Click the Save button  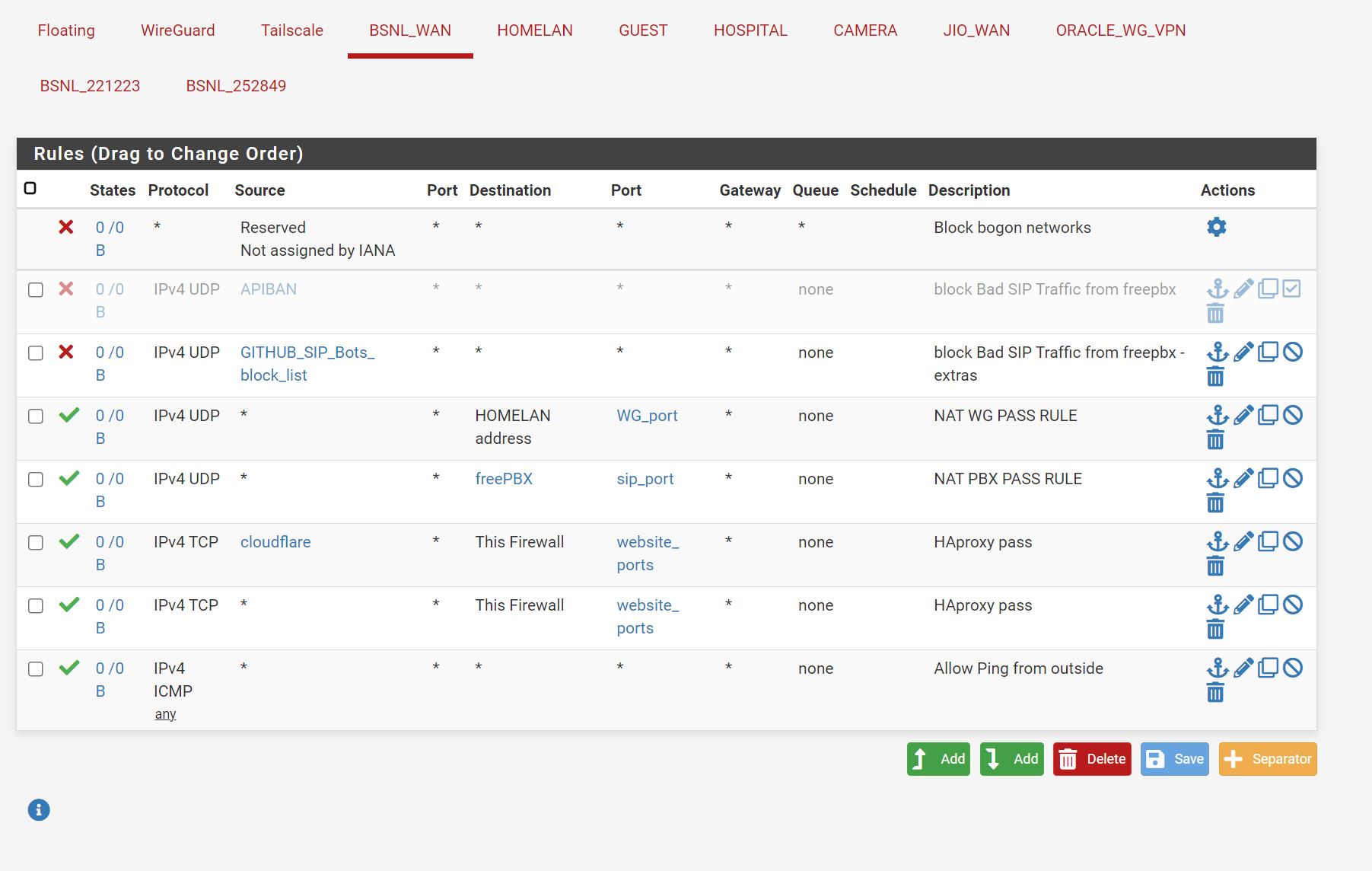pyautogui.click(x=1174, y=758)
